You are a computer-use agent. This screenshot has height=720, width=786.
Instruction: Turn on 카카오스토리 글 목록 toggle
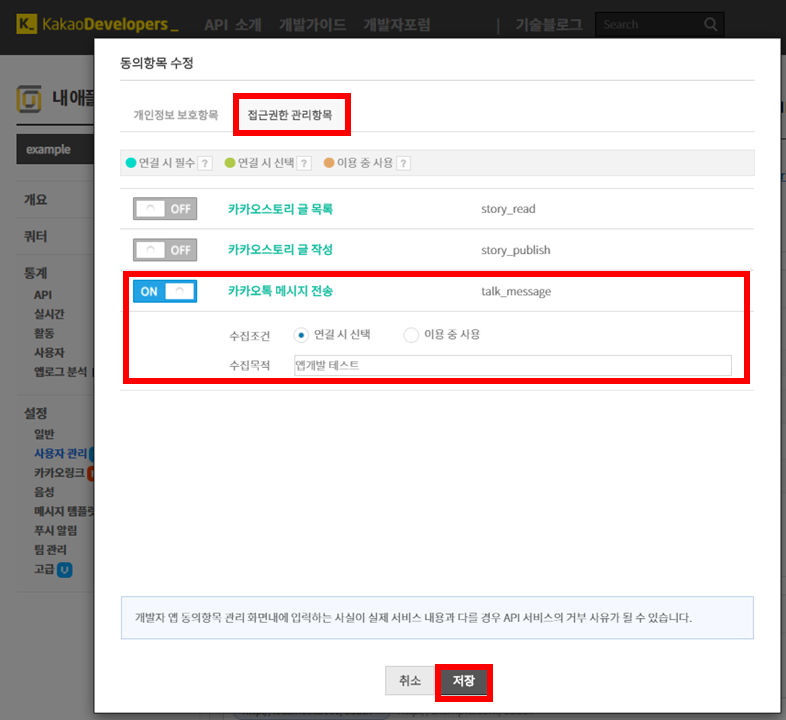(165, 209)
